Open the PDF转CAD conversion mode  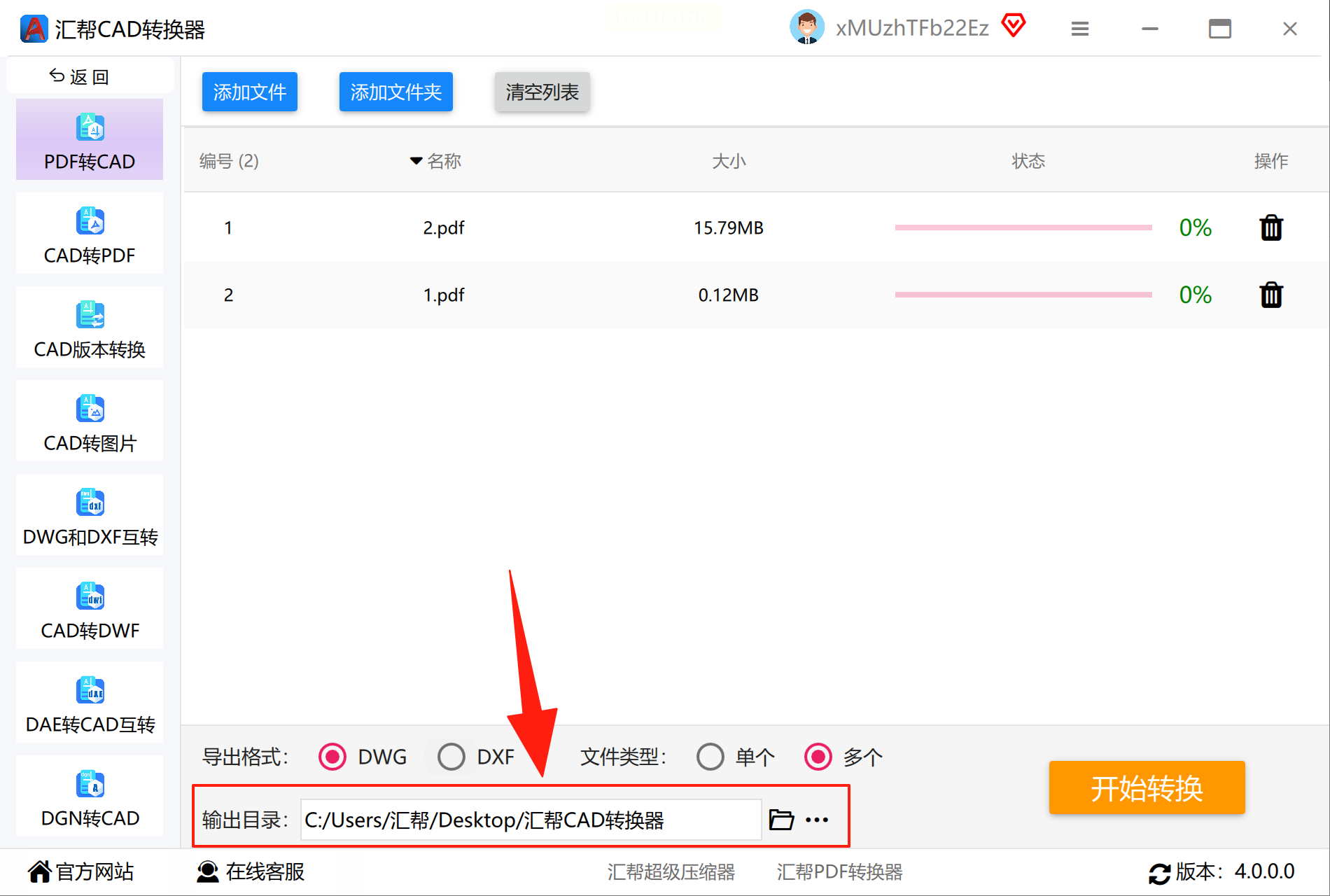(90, 140)
